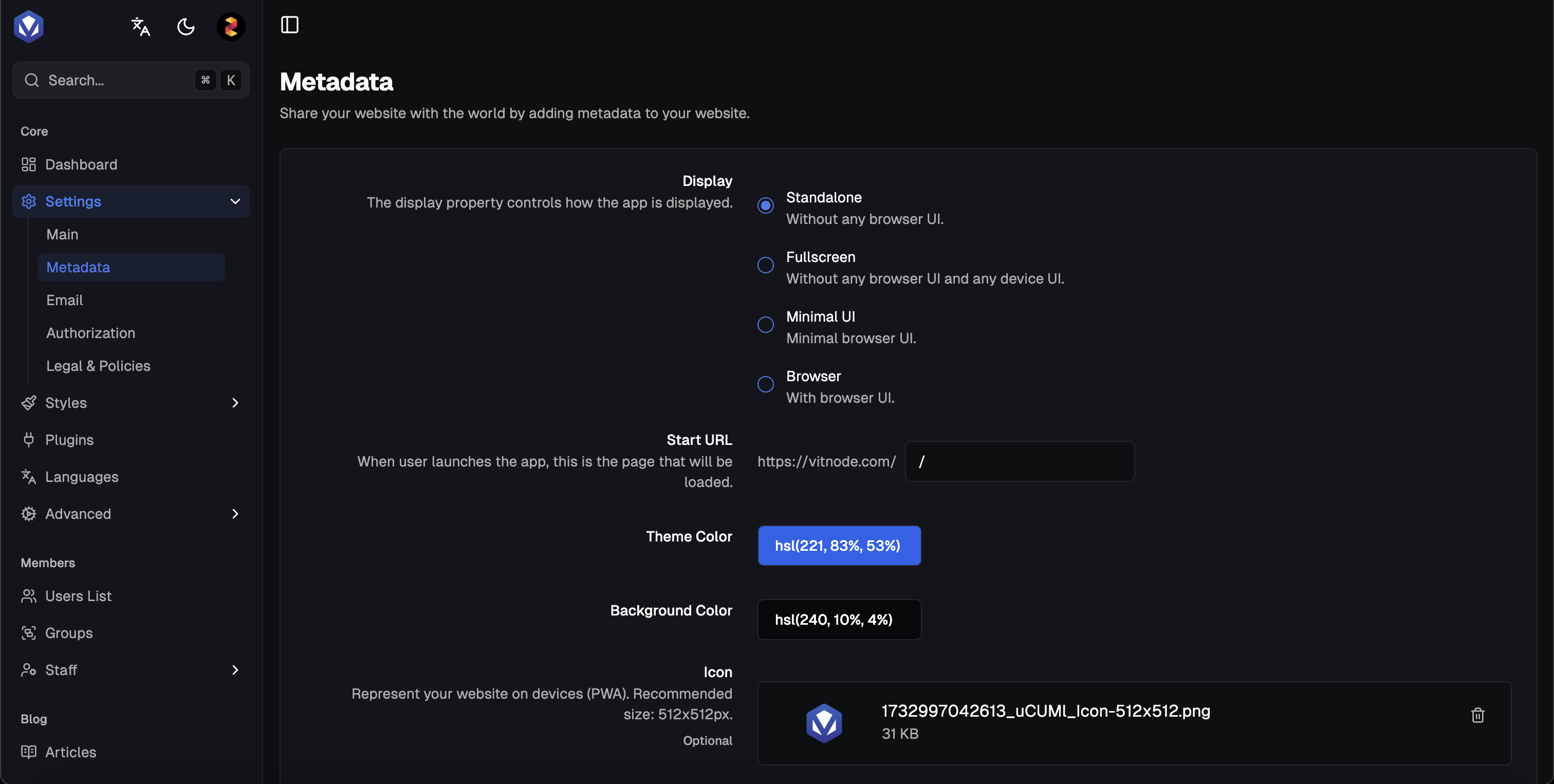Click the Plugins plug icon
This screenshot has height=784, width=1554.
[28, 440]
